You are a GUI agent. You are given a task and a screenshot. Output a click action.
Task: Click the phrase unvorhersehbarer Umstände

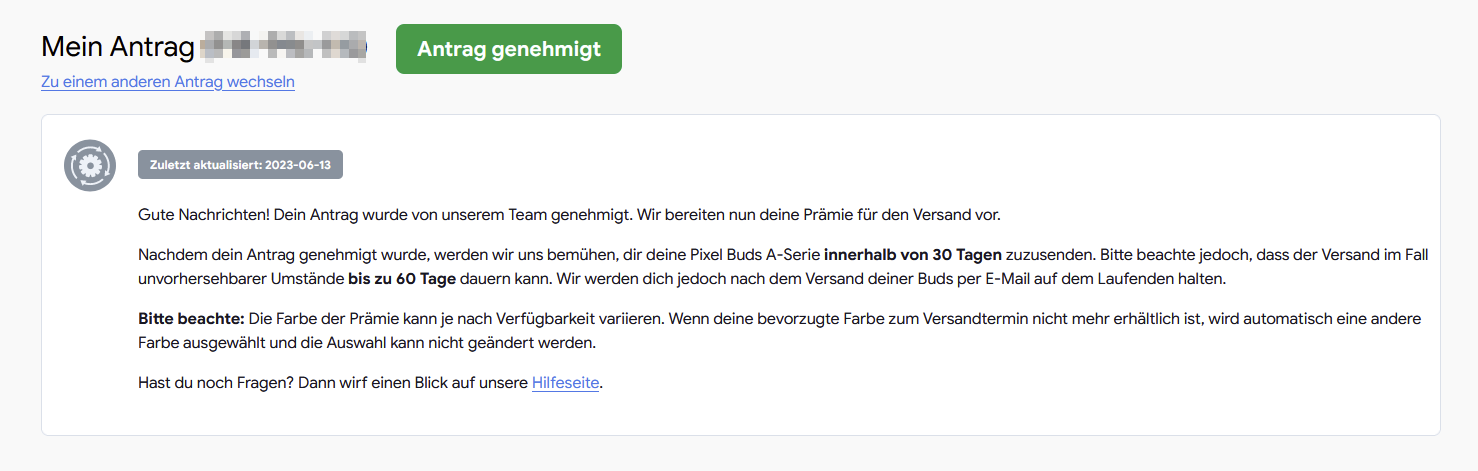click(x=241, y=277)
